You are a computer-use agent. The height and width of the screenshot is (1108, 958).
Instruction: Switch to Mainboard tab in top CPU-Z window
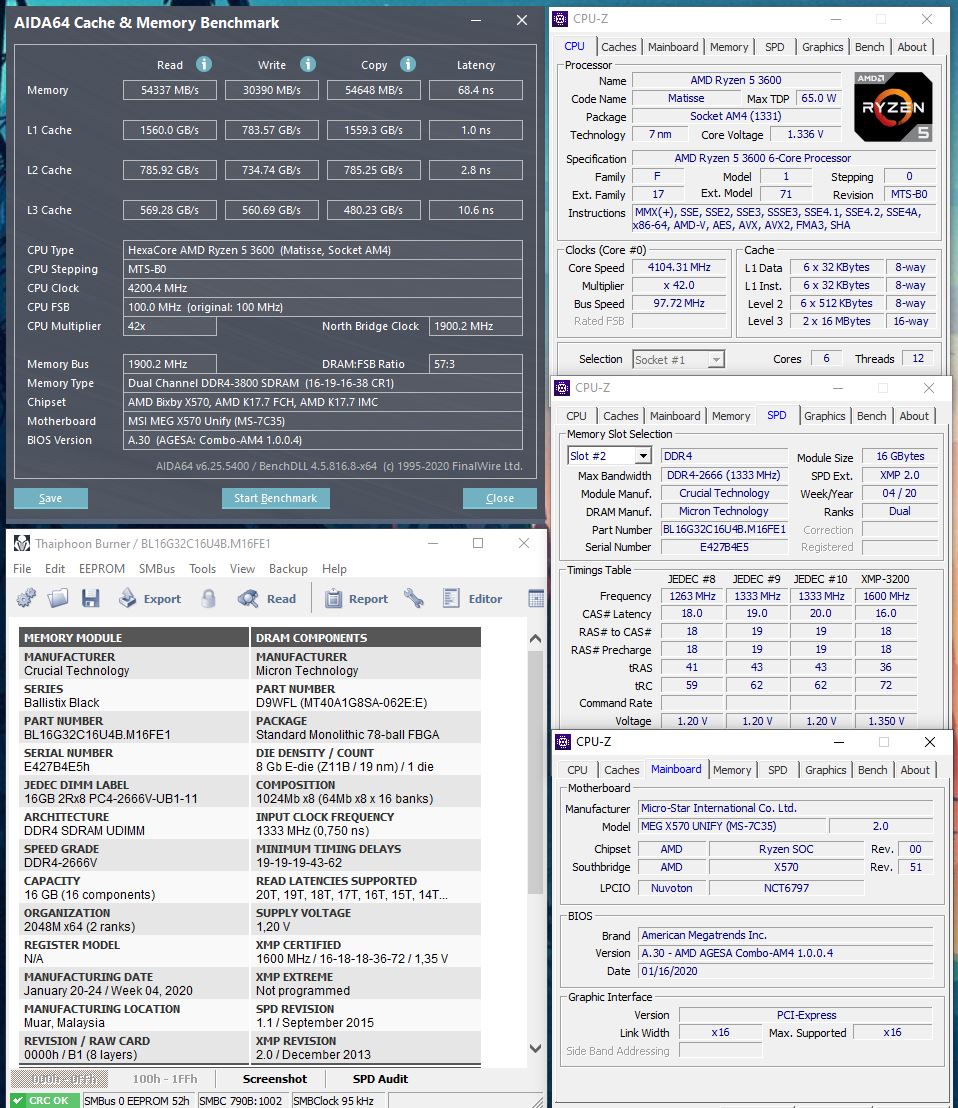(x=673, y=47)
